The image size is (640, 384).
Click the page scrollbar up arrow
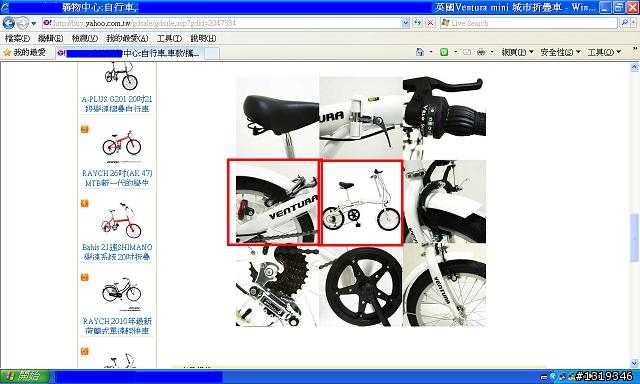[634, 67]
